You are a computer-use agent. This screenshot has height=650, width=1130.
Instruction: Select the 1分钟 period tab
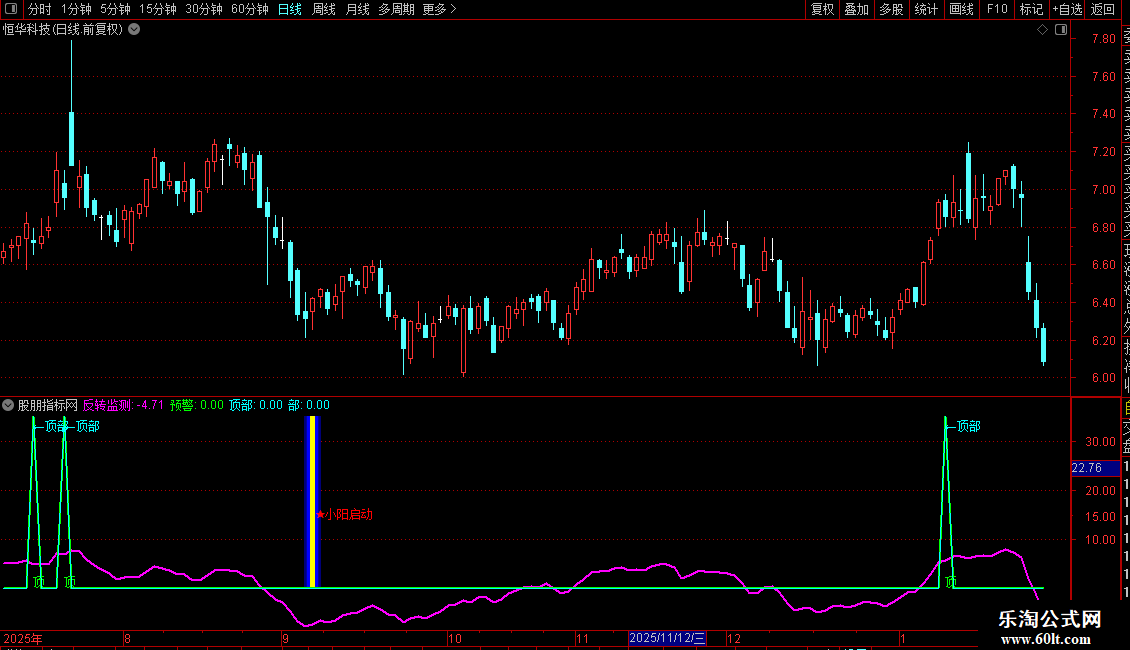tap(76, 9)
